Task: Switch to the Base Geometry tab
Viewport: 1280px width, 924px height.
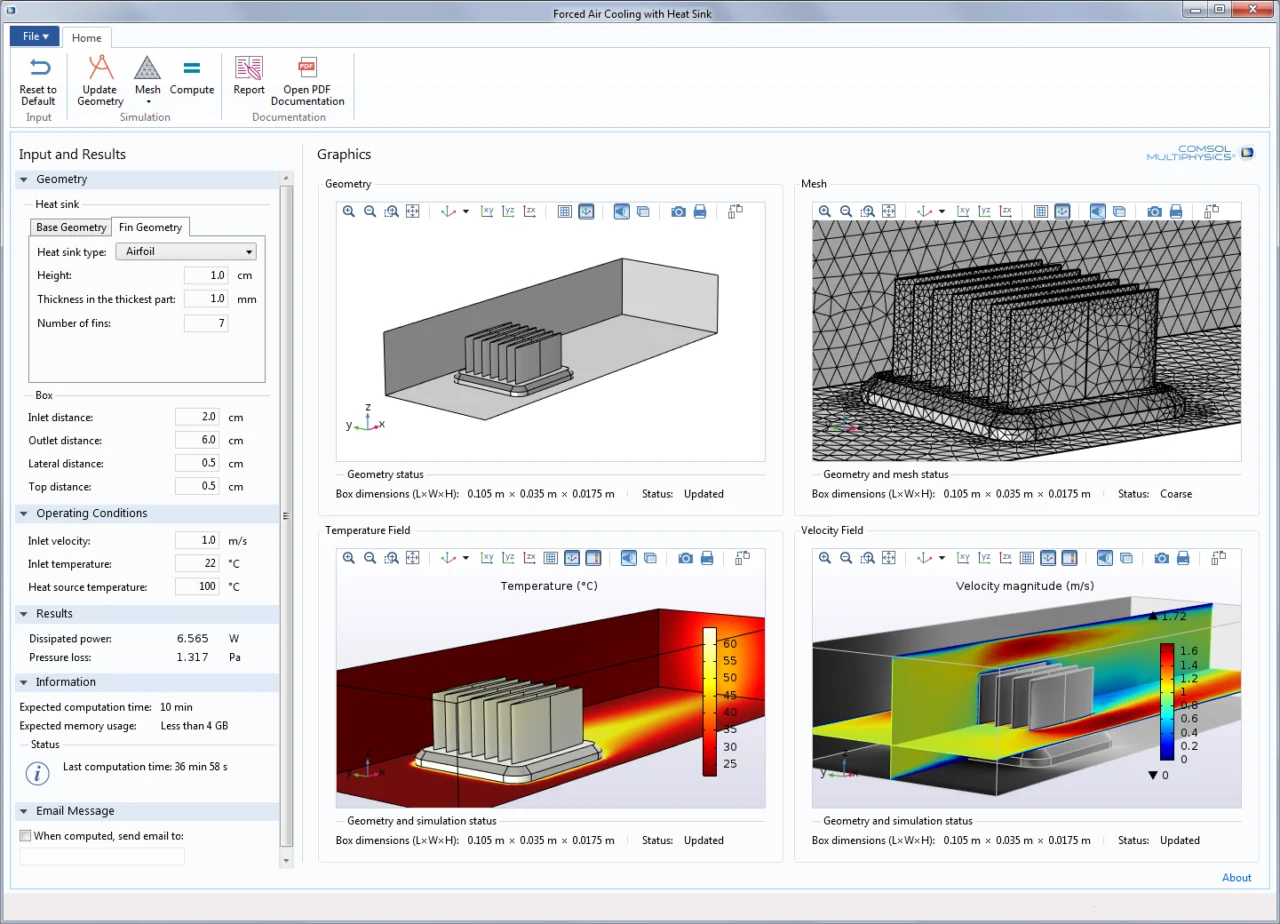Action: tap(71, 227)
